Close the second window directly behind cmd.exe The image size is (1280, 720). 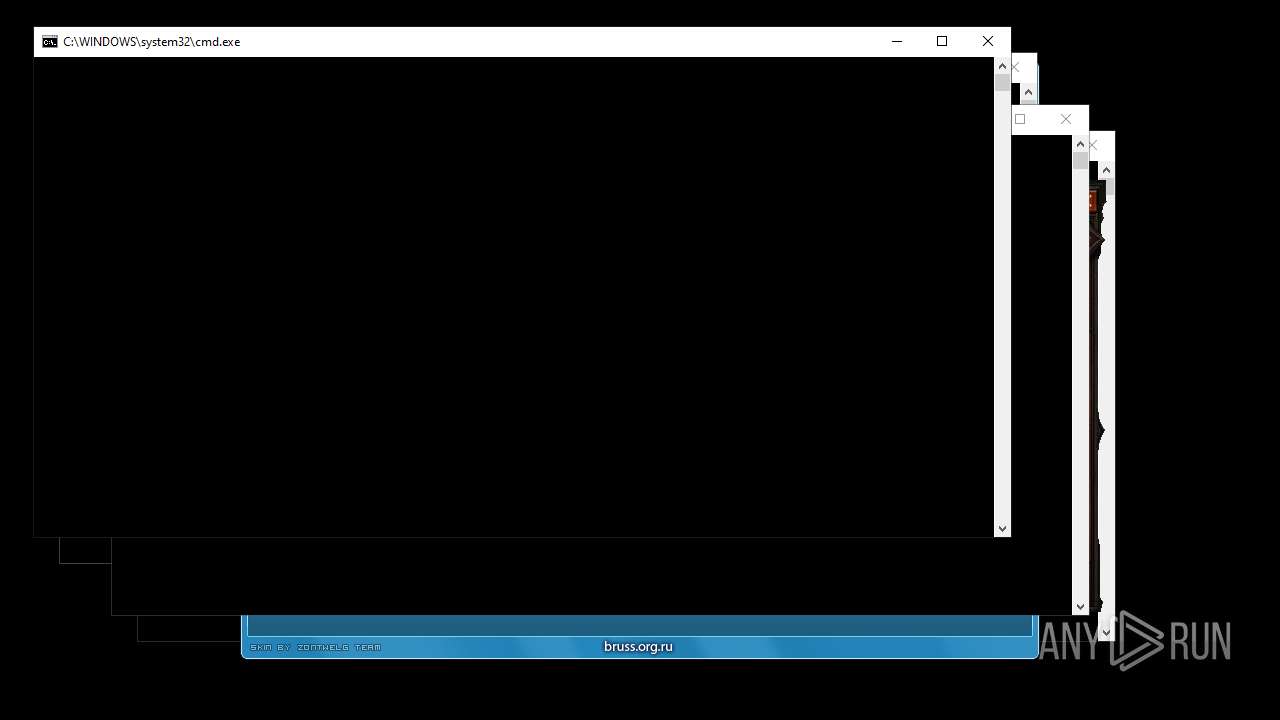pyautogui.click(x=1016, y=67)
